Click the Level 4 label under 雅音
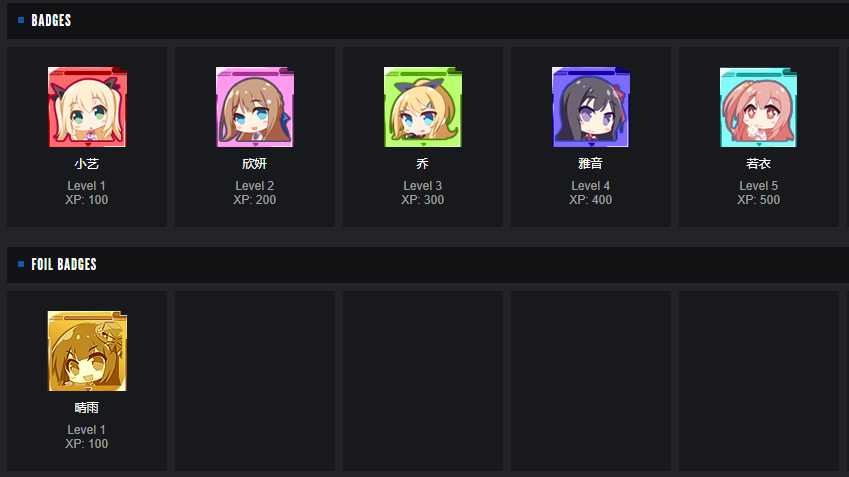Viewport: 849px width, 477px height. pos(590,186)
